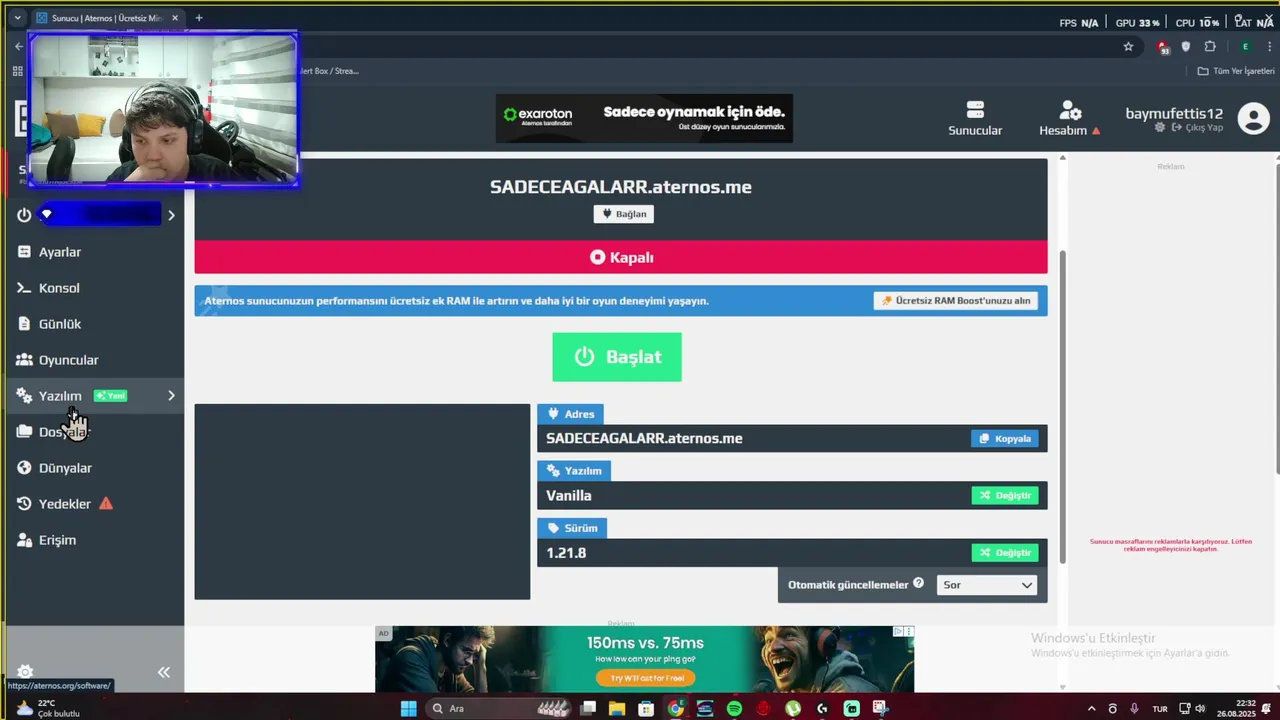
Task: Click the Yazılım gears icon
Action: click(x=24, y=396)
